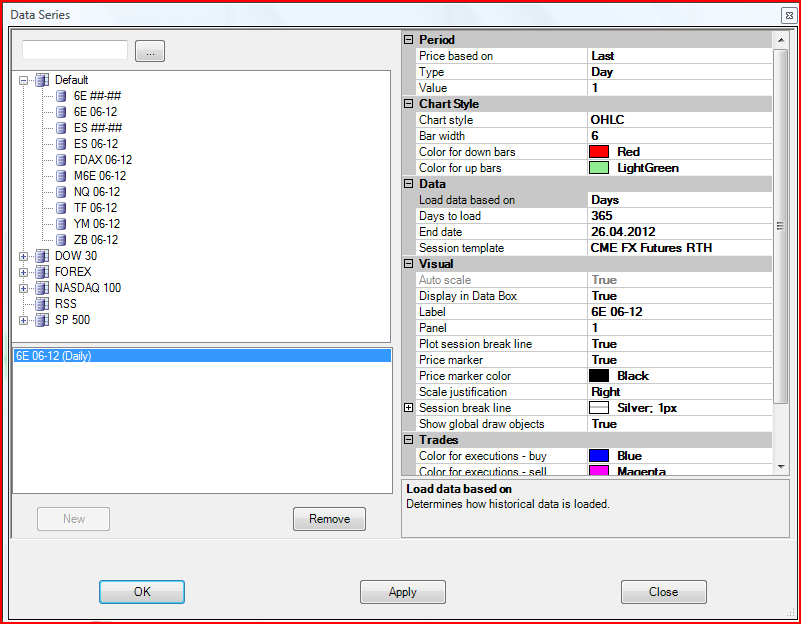Screen dimensions: 801x624
Task: Click Load data based on Days value
Action: [680, 200]
